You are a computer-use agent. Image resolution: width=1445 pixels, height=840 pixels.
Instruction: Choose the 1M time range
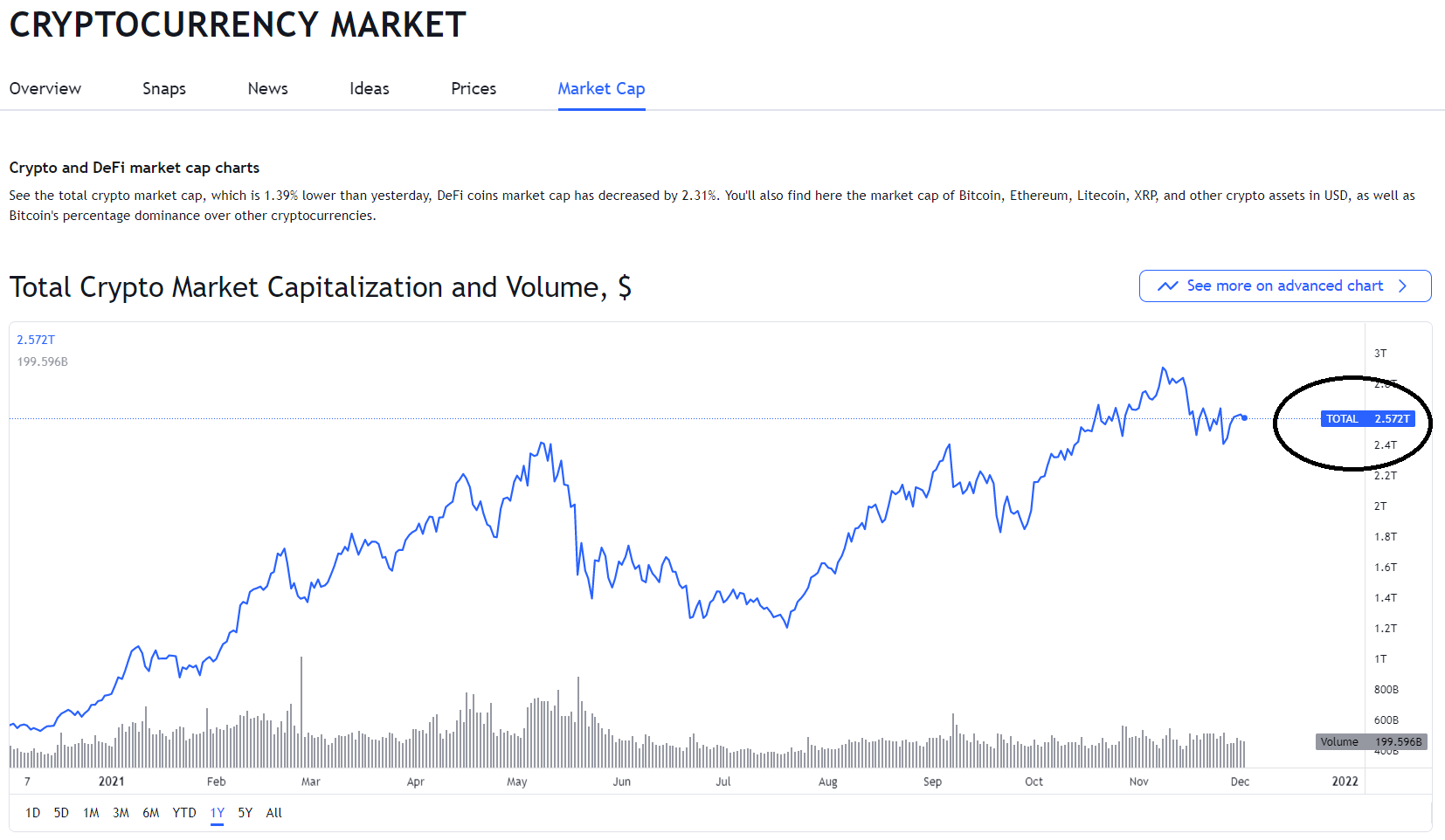[x=91, y=813]
